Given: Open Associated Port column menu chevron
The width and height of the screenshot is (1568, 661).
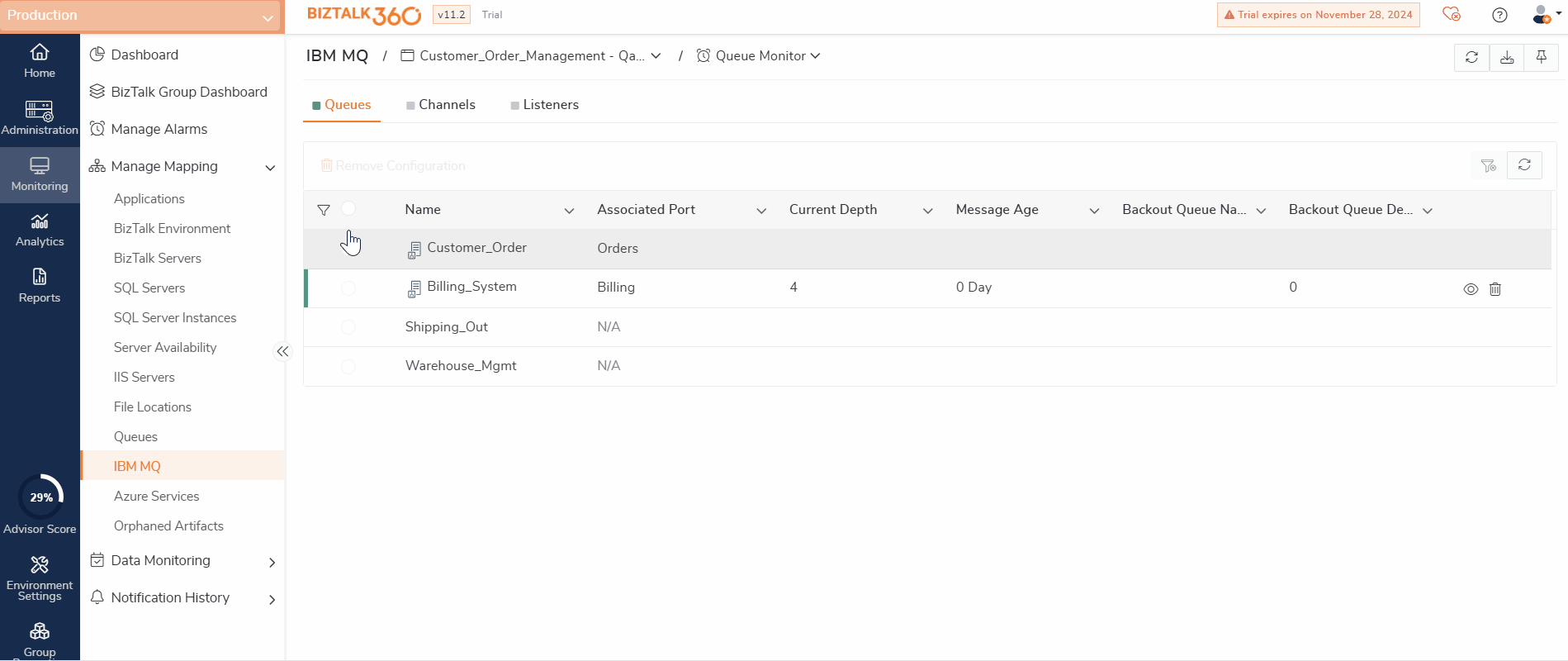Looking at the screenshot, I should tap(761, 211).
